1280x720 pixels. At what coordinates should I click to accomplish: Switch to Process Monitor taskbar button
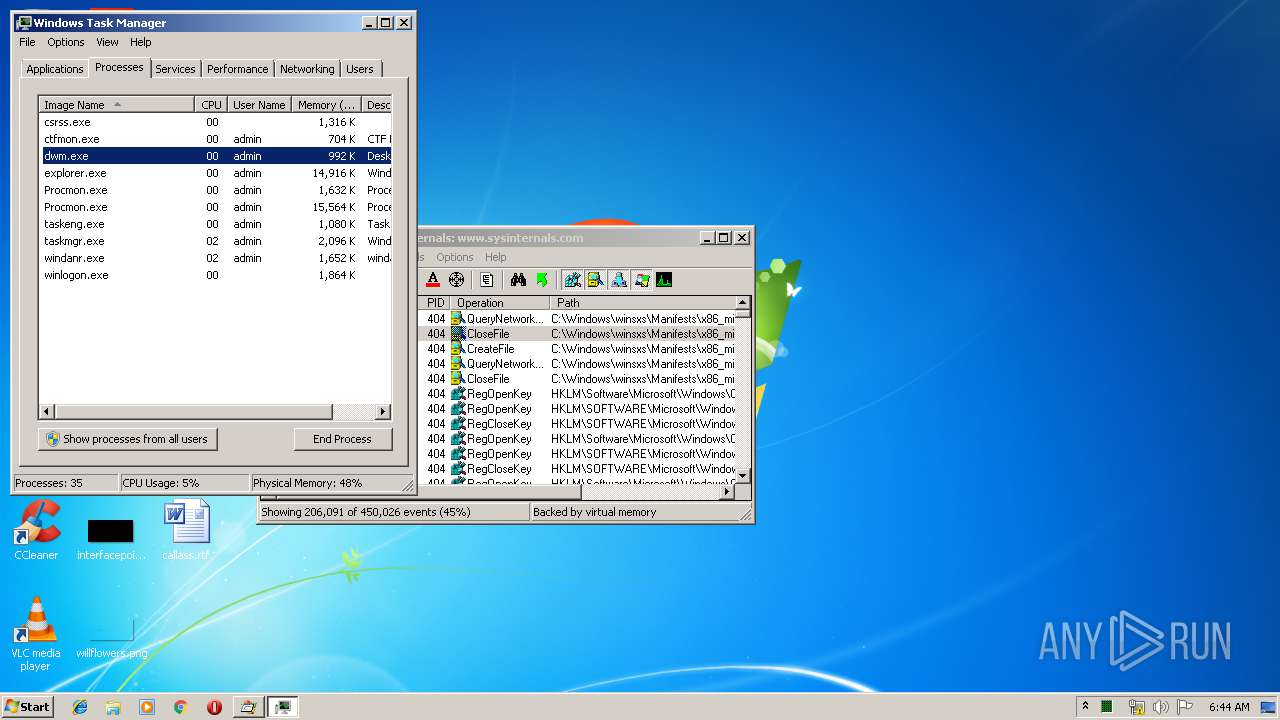click(x=248, y=707)
